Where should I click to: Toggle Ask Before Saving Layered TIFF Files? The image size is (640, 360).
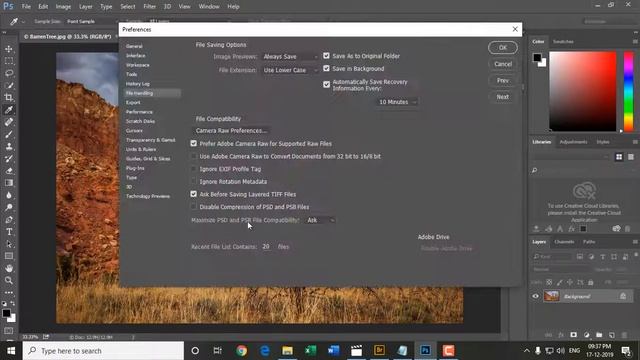coord(193,194)
